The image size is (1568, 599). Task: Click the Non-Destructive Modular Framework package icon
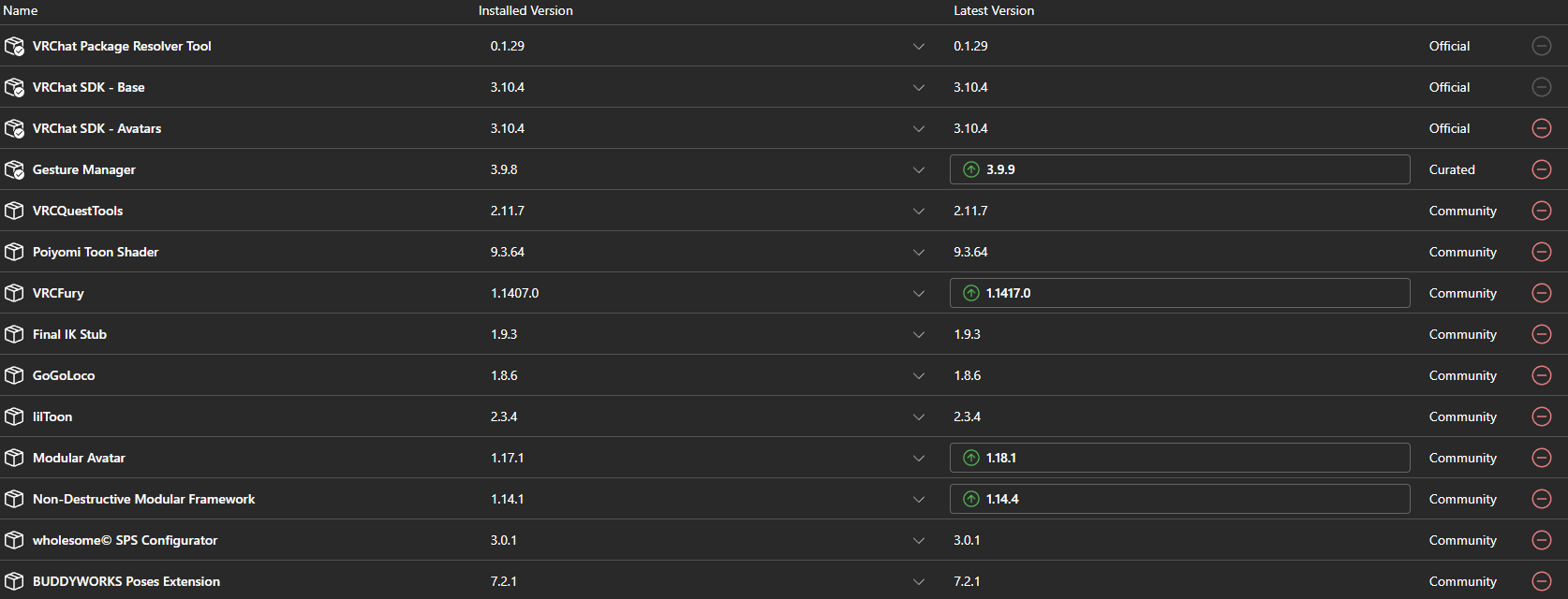click(14, 499)
